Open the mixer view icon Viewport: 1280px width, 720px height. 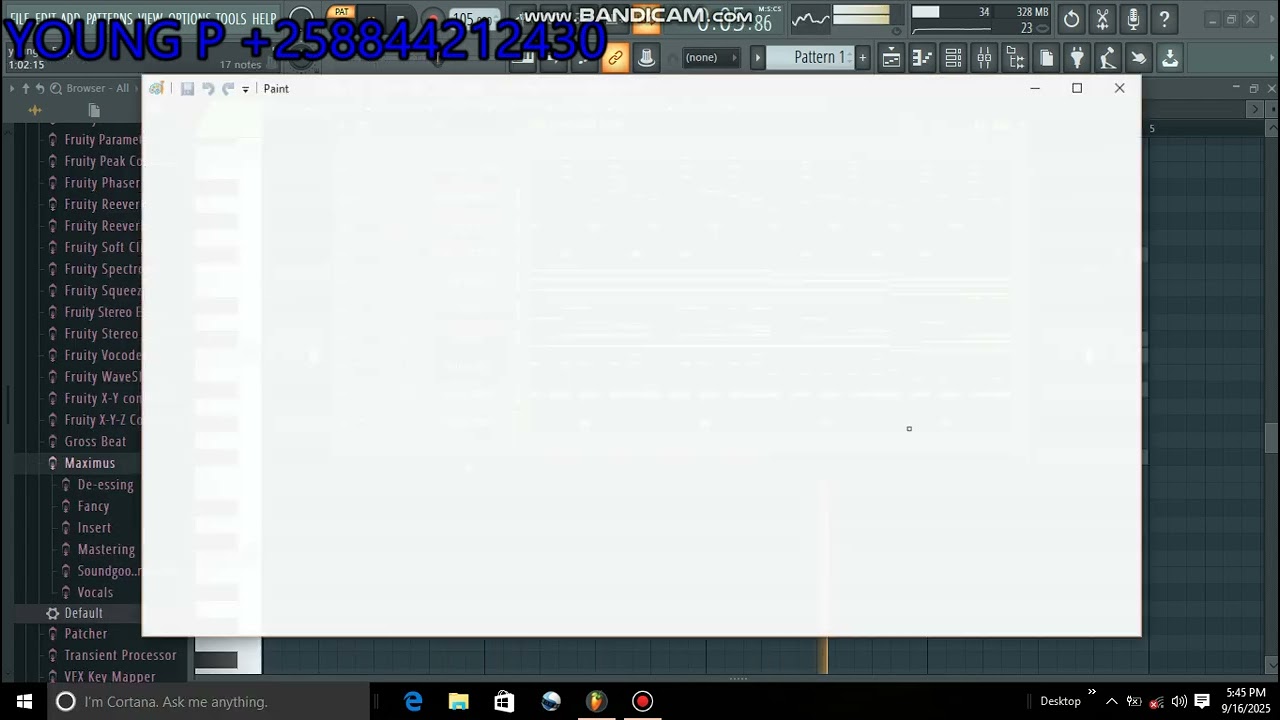coord(984,58)
